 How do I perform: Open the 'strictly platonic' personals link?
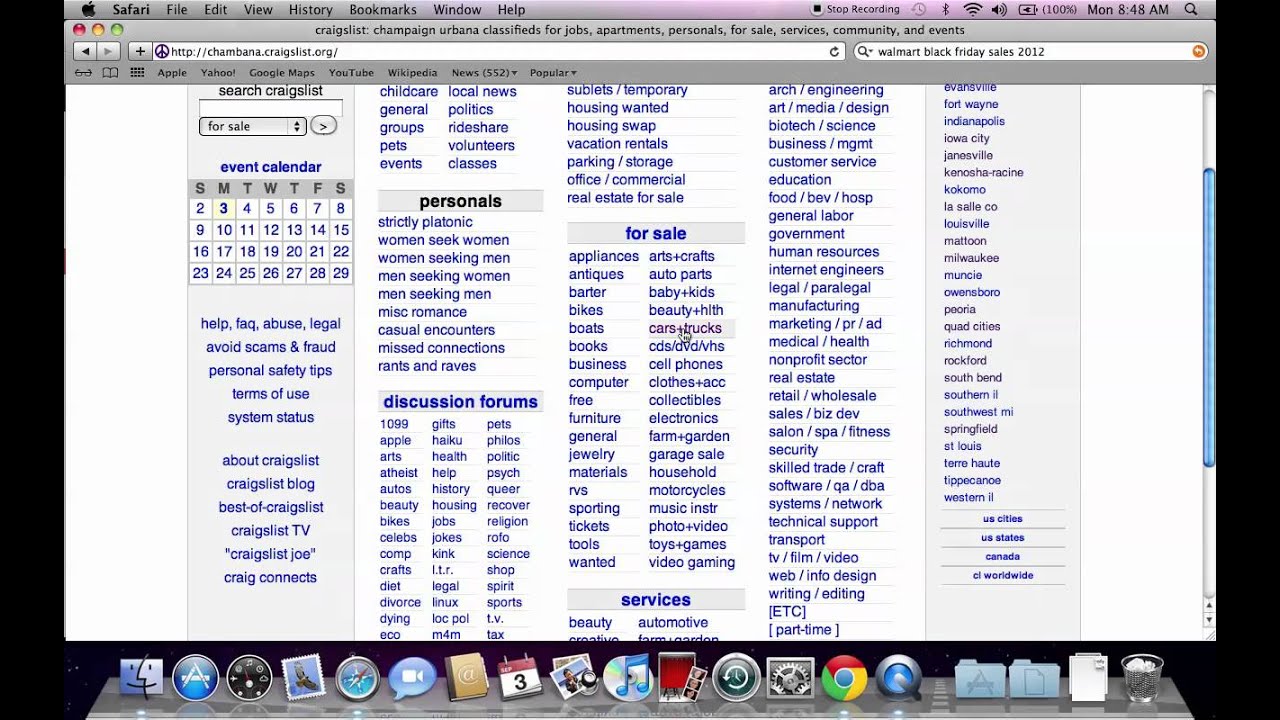click(x=425, y=222)
